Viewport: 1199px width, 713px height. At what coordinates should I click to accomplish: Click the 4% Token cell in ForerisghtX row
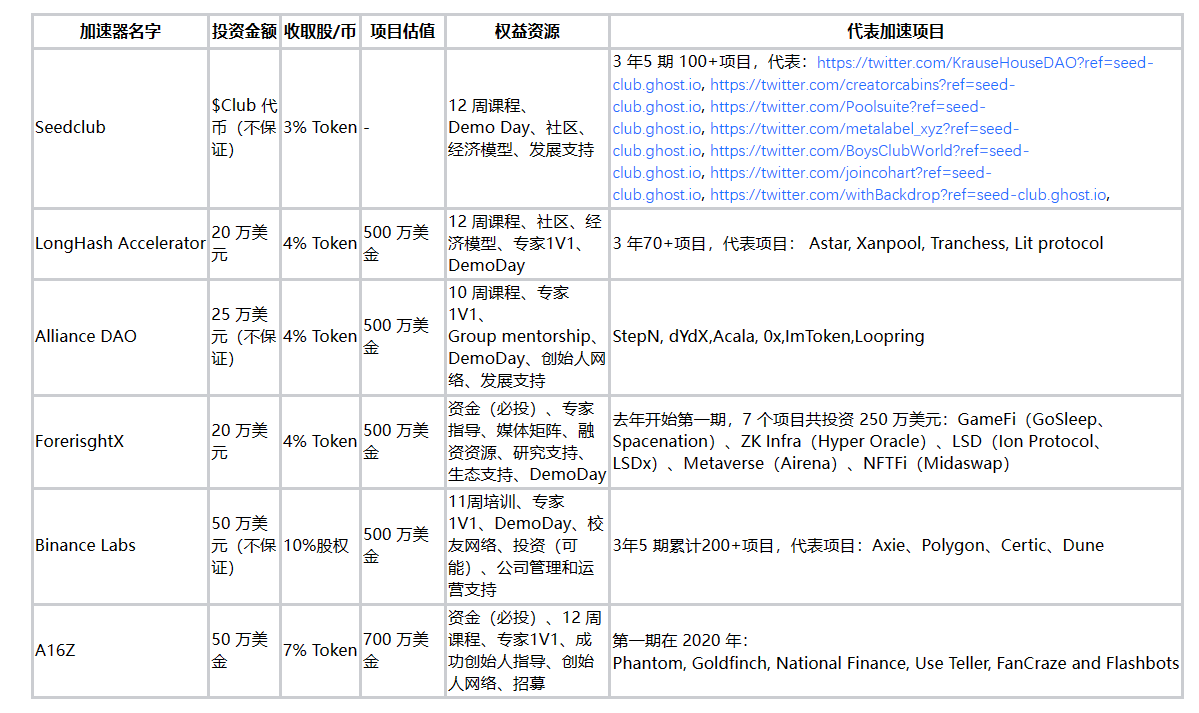(x=320, y=441)
